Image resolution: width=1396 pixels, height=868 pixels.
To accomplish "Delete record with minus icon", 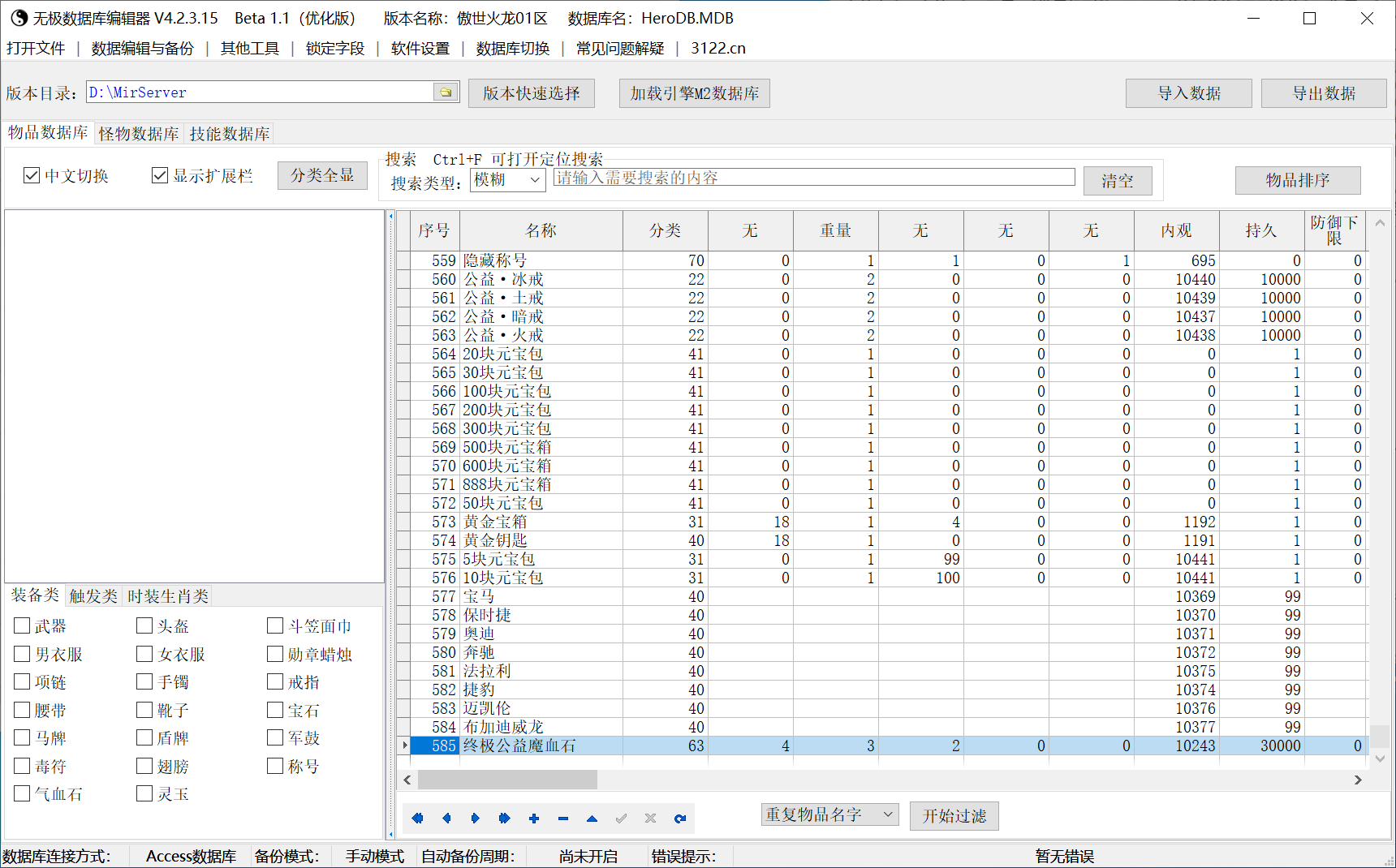I will [563, 819].
